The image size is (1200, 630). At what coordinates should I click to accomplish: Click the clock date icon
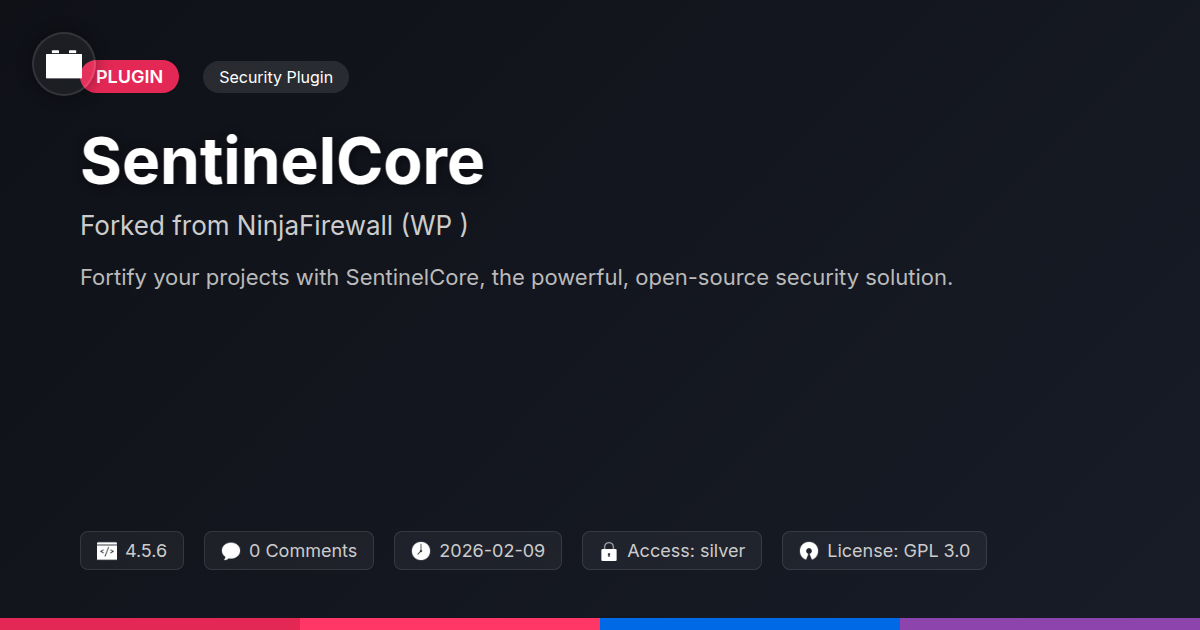tap(421, 551)
